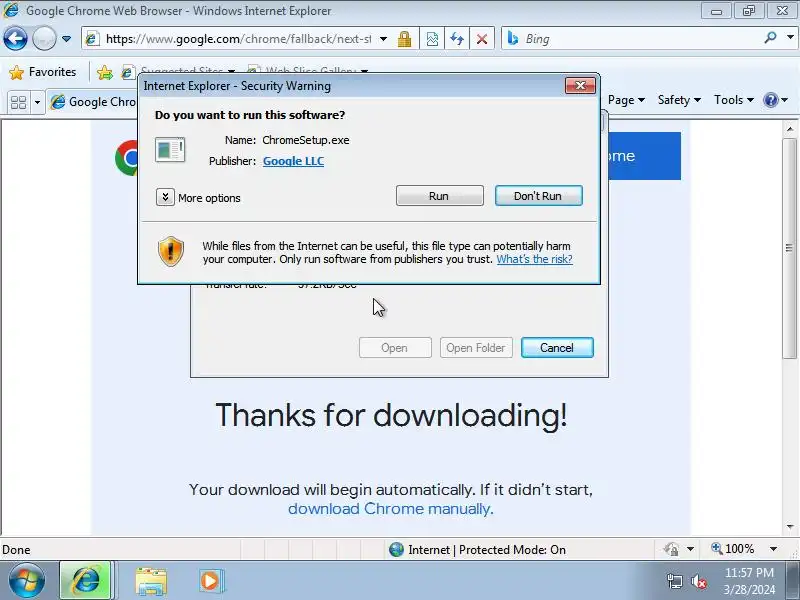This screenshot has height=600, width=800.
Task: Click the taskbar clock 11:57 PM
Action: (x=749, y=572)
